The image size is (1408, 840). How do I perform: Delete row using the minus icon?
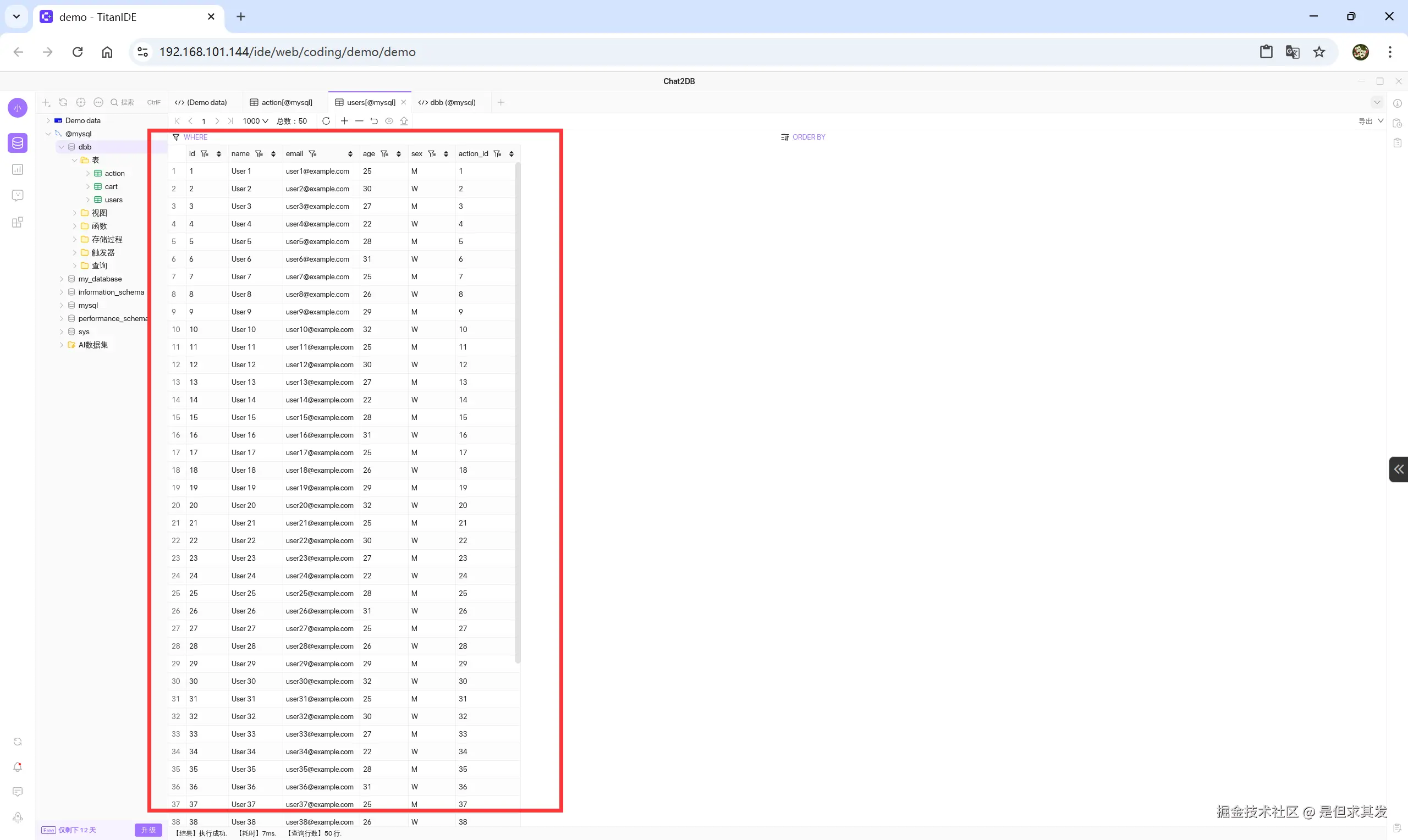(359, 120)
